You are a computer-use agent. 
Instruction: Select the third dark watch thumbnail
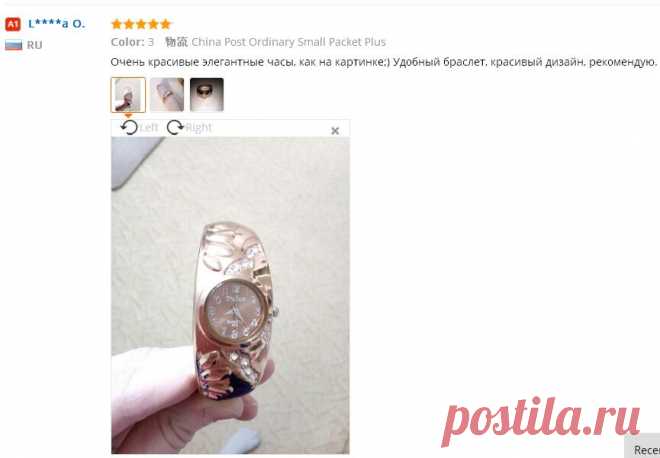pyautogui.click(x=207, y=95)
